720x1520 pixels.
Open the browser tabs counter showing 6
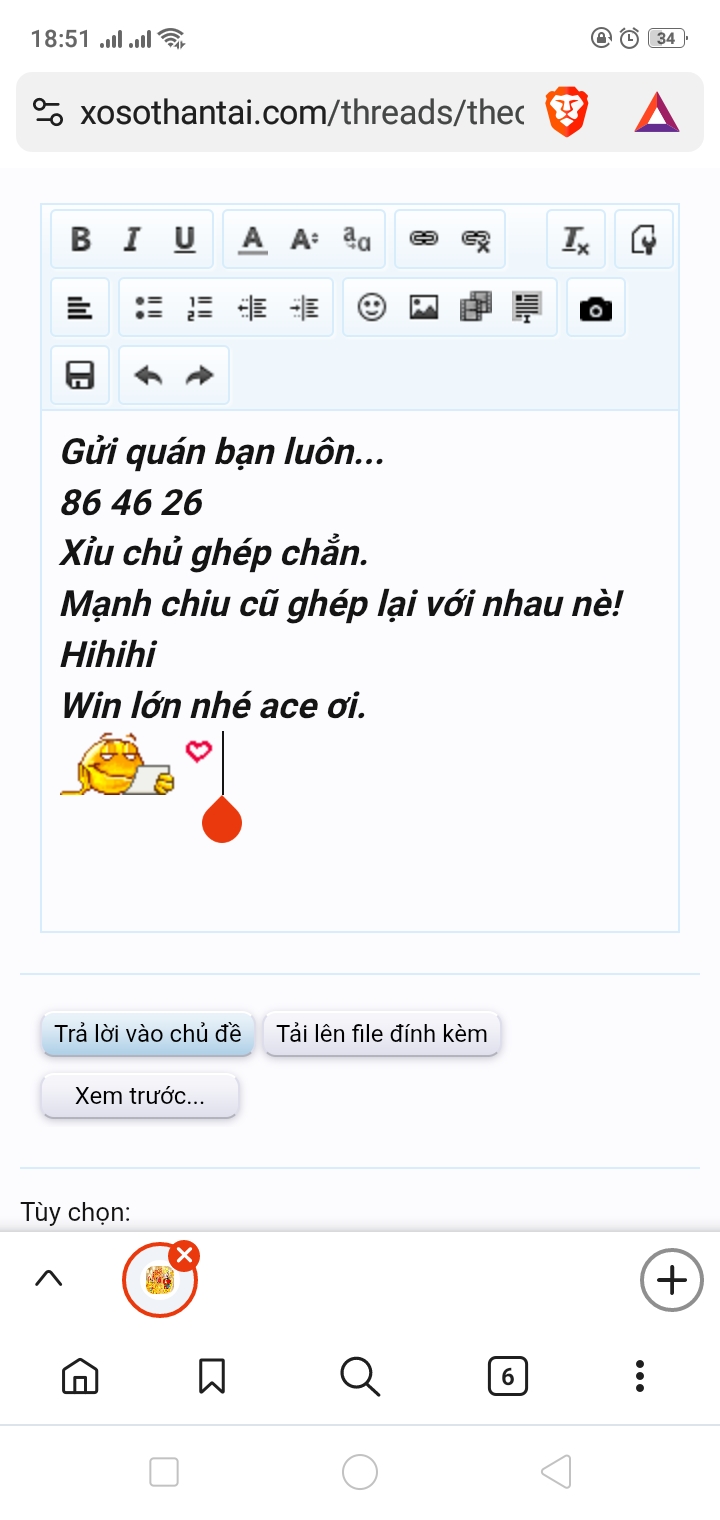507,1377
